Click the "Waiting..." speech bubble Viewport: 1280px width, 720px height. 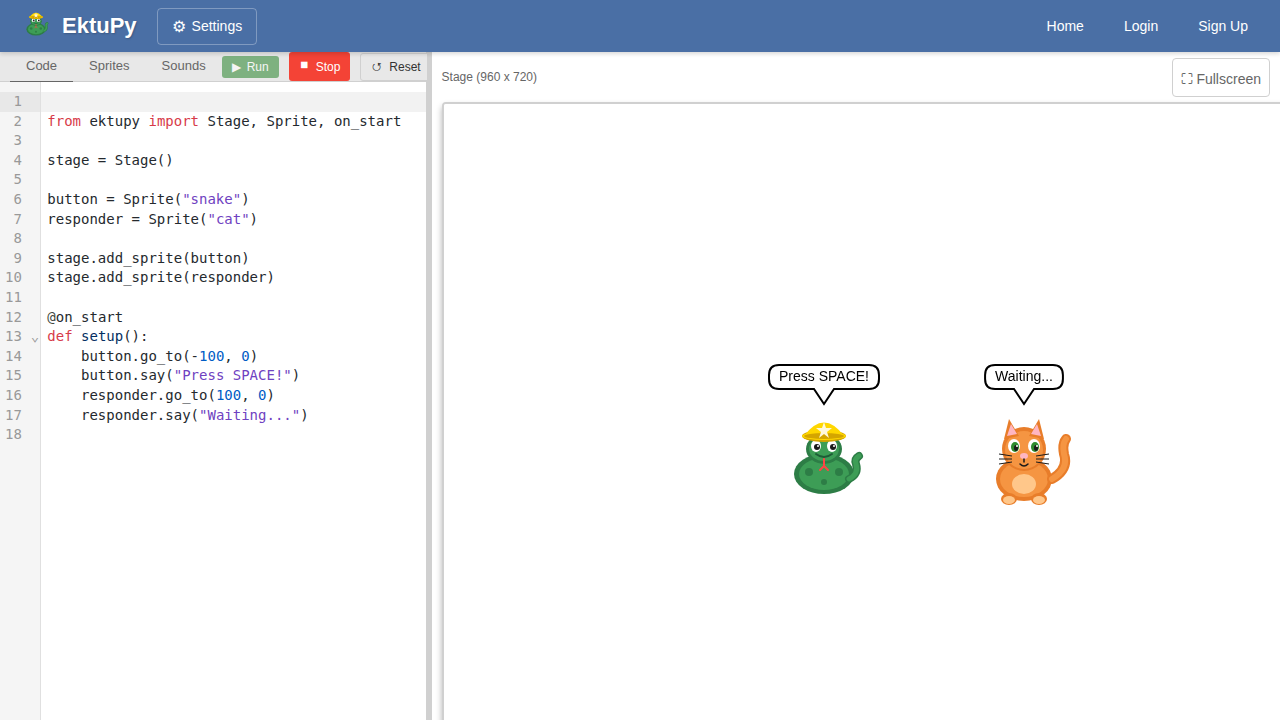(1023, 377)
